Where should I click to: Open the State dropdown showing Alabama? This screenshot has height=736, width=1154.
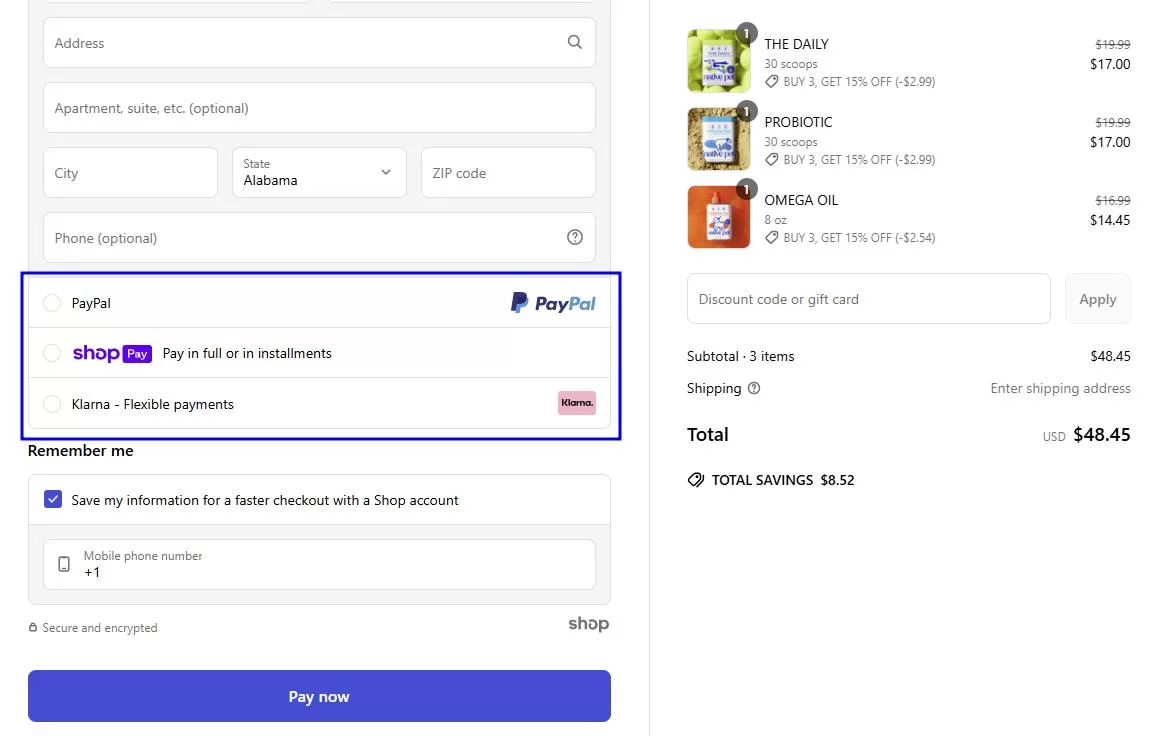[x=318, y=172]
